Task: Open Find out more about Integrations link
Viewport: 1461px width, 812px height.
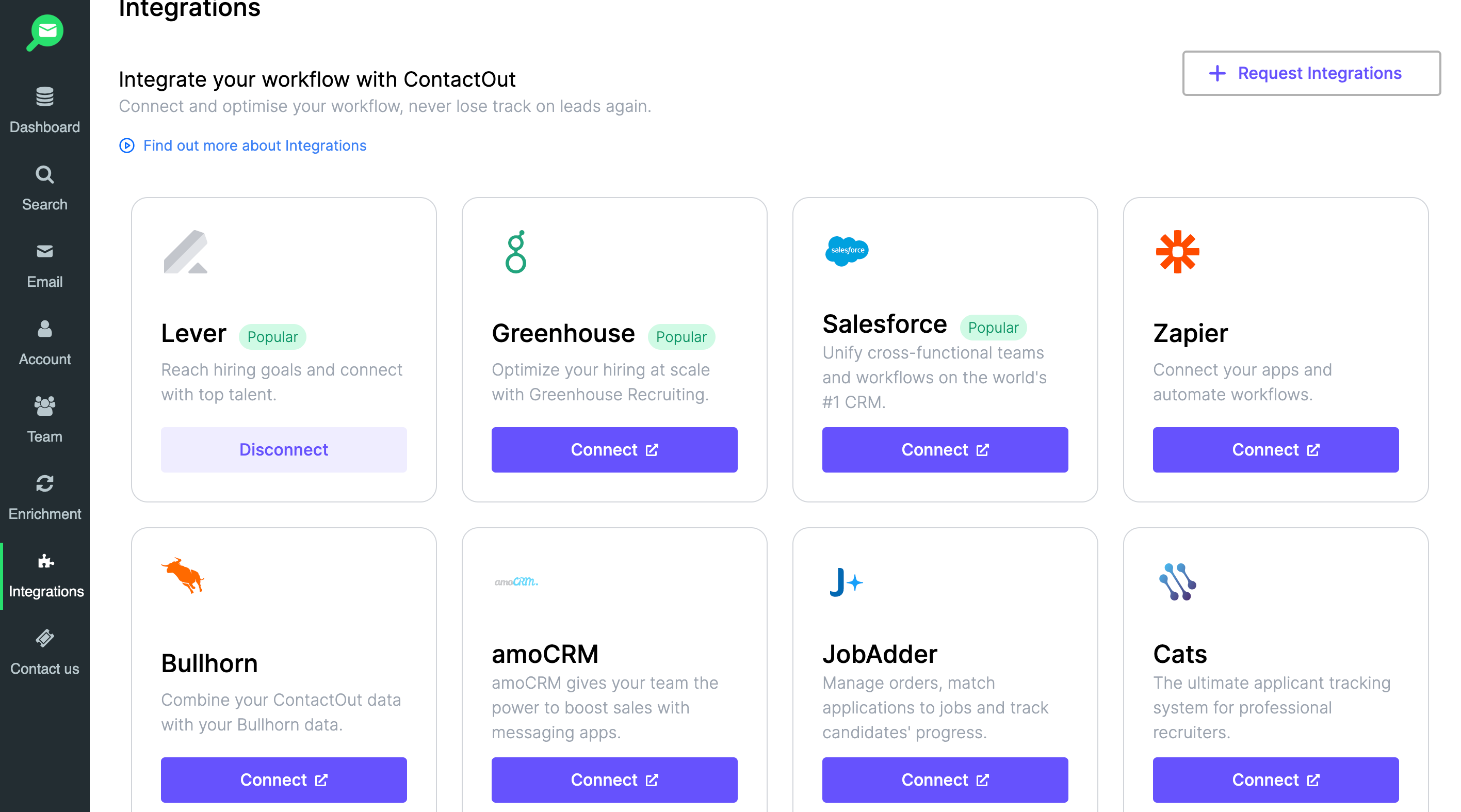Action: tap(253, 145)
